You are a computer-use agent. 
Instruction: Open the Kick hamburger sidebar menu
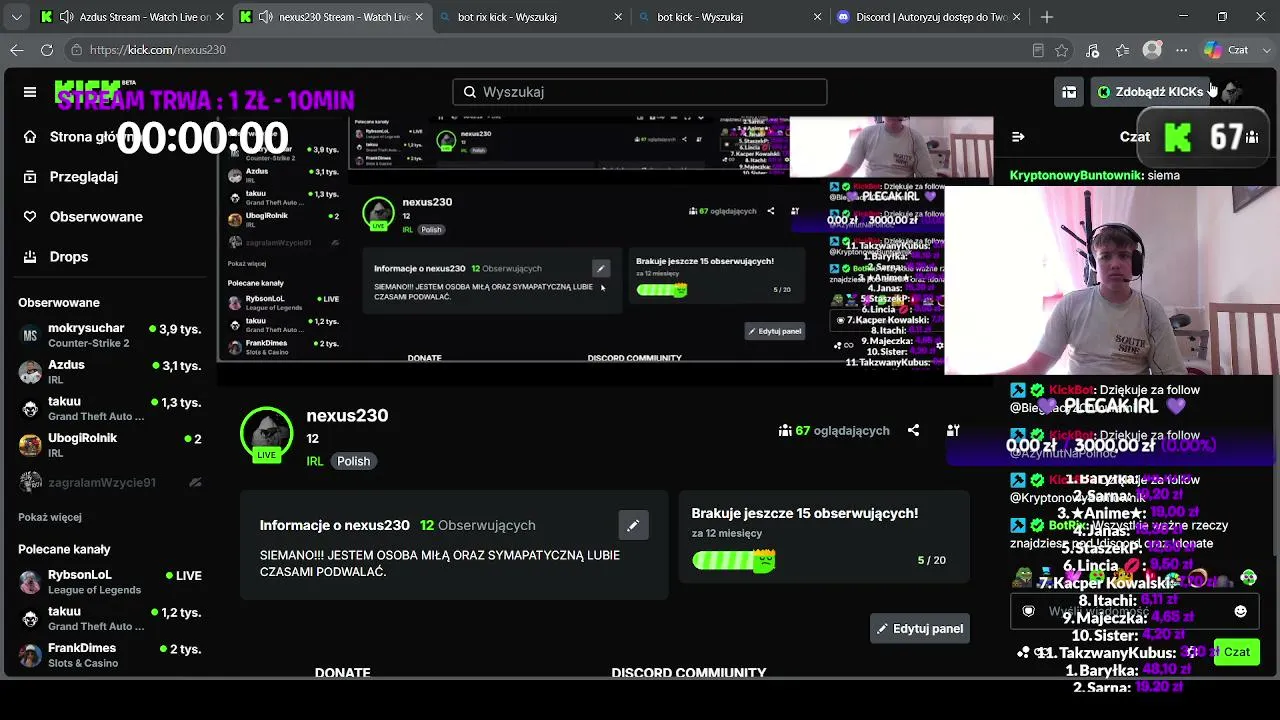tap(30, 92)
